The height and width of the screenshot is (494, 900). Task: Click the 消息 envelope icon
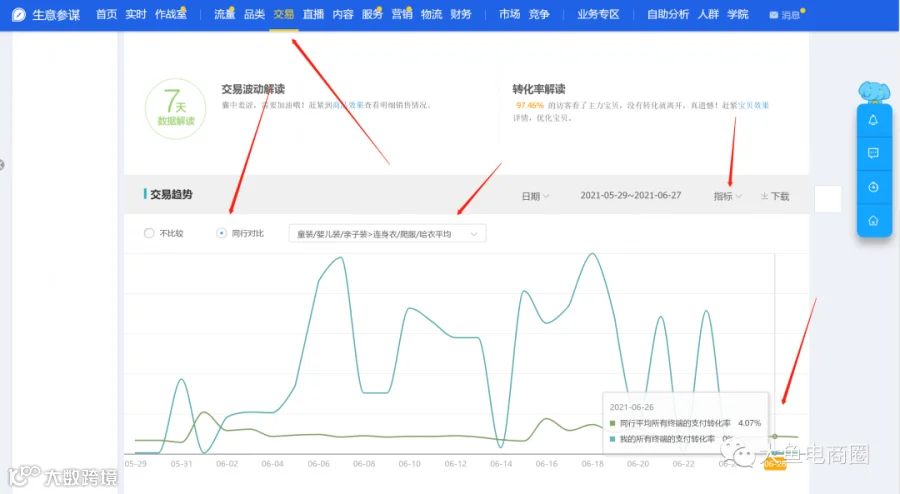[774, 15]
